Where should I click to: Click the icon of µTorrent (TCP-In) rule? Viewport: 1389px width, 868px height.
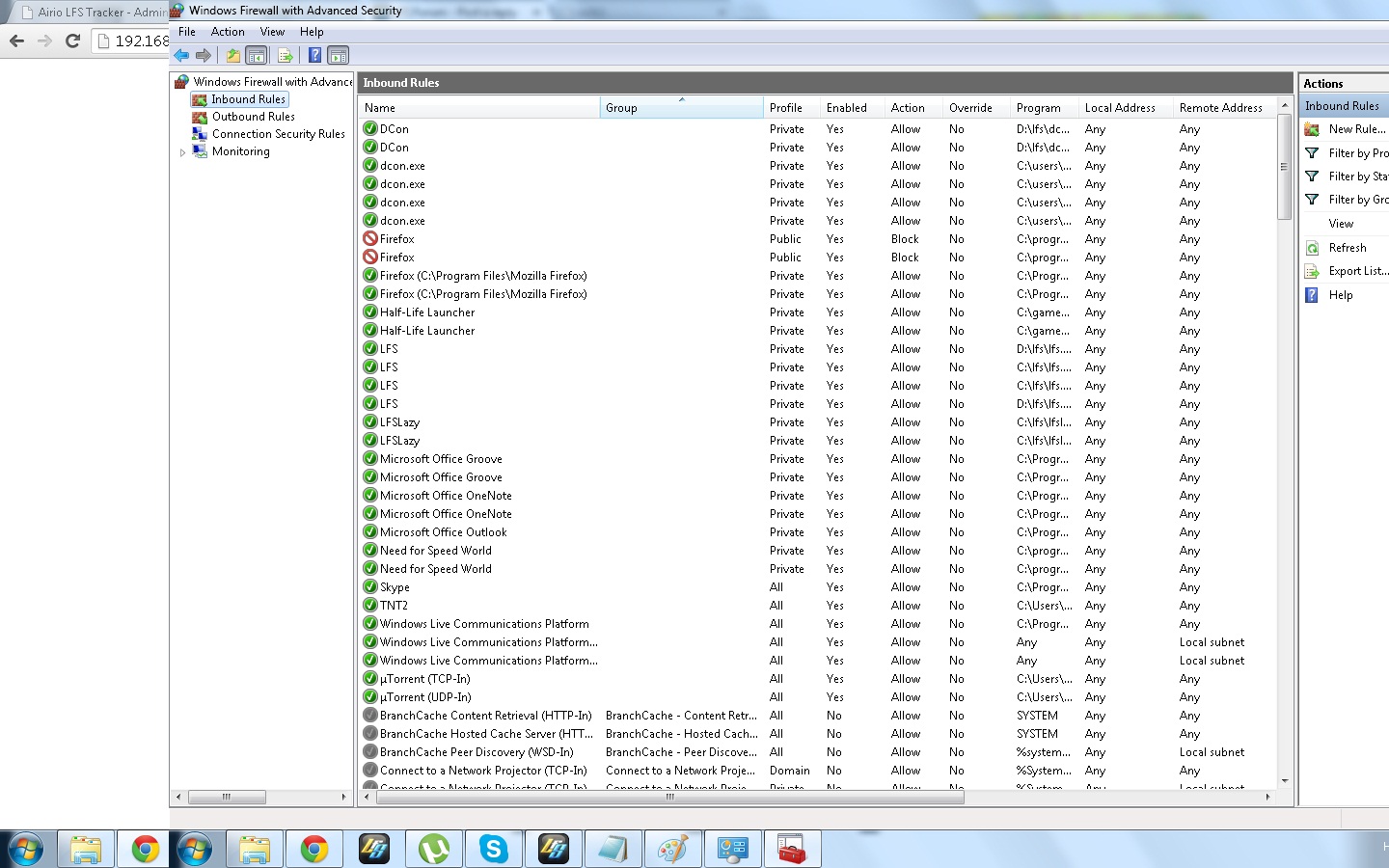pos(370,678)
